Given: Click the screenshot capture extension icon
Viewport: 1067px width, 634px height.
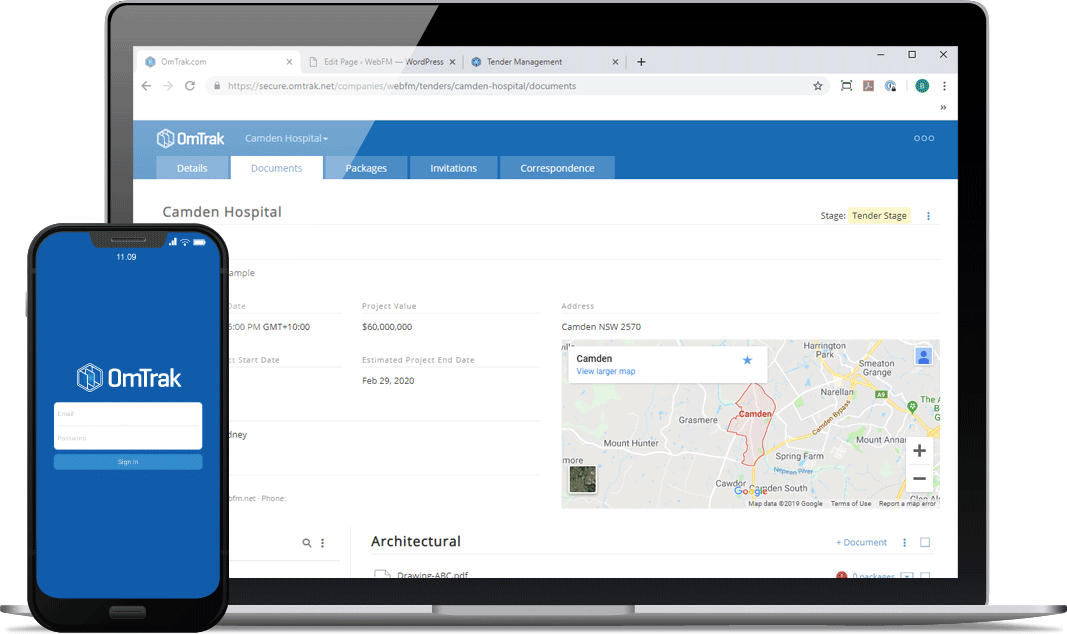Looking at the screenshot, I should point(847,86).
